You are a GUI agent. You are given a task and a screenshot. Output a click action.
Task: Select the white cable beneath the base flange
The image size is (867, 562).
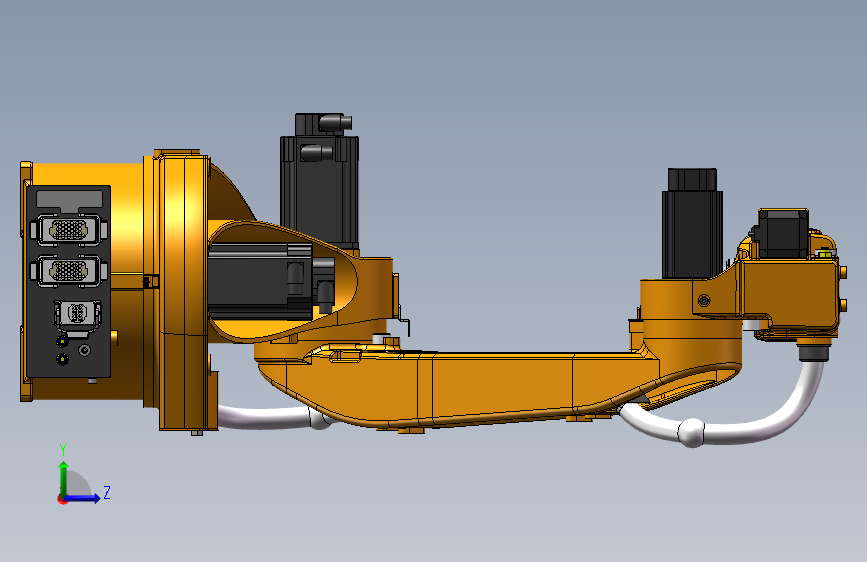[x=271, y=418]
